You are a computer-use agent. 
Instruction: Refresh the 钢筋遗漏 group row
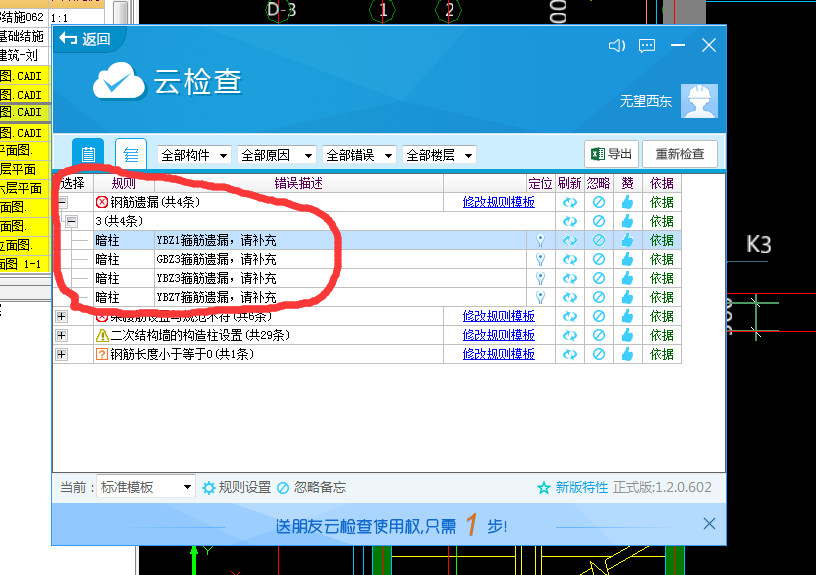570,202
